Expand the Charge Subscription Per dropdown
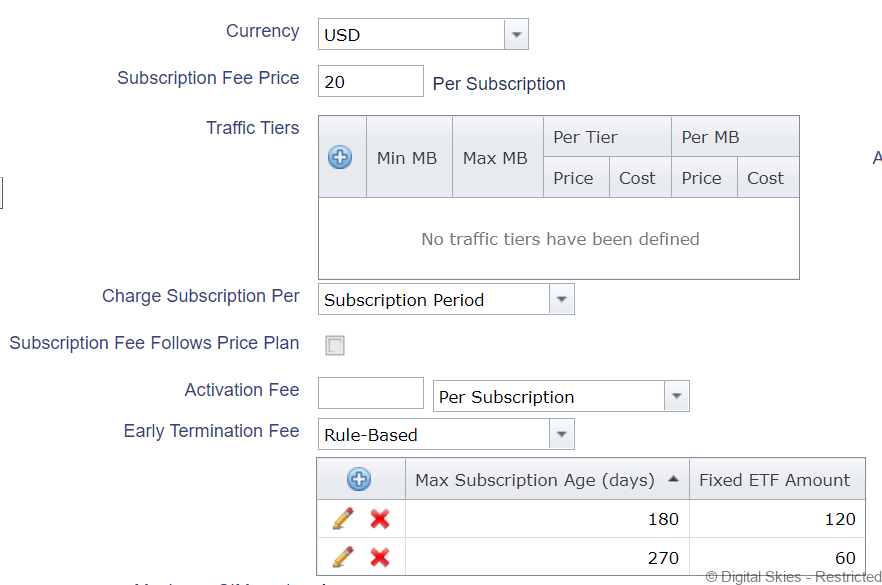Image resolution: width=882 pixels, height=585 pixels. click(562, 300)
